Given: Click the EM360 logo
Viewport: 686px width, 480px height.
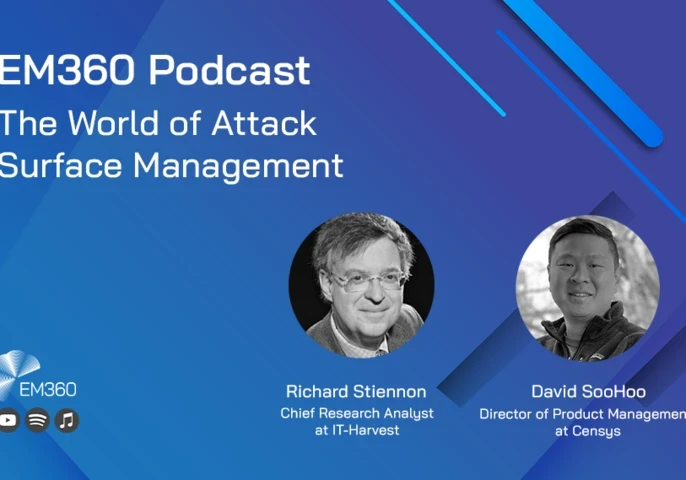Looking at the screenshot, I should (38, 375).
